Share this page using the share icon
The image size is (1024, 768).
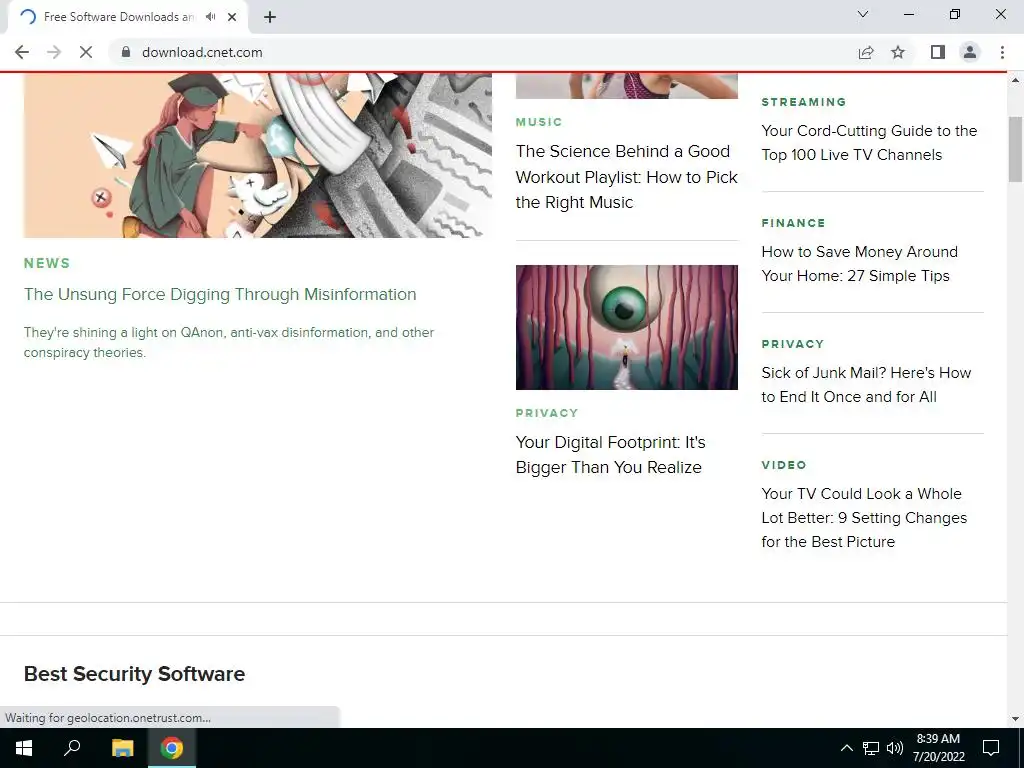[x=866, y=52]
